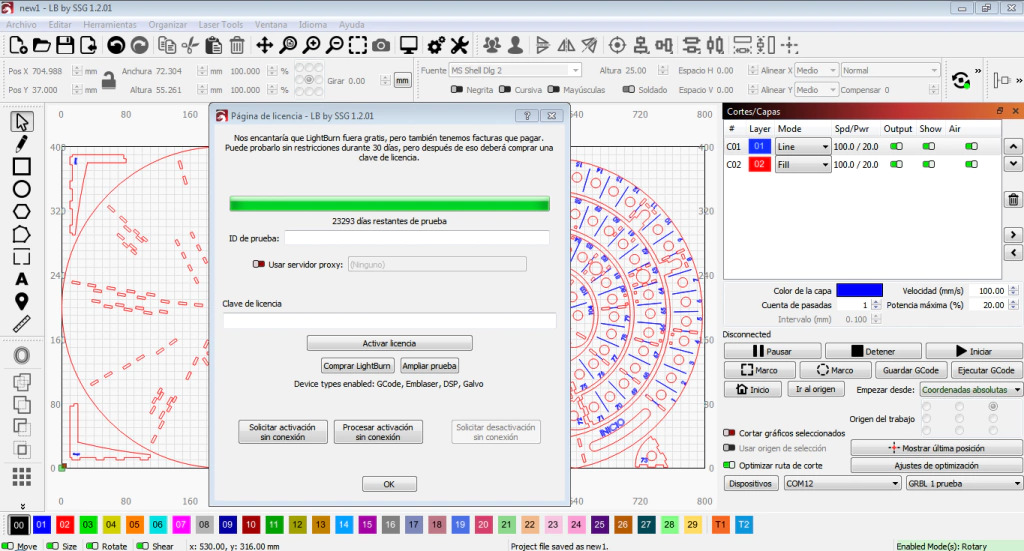Select the Position marker tool

pos(22,302)
